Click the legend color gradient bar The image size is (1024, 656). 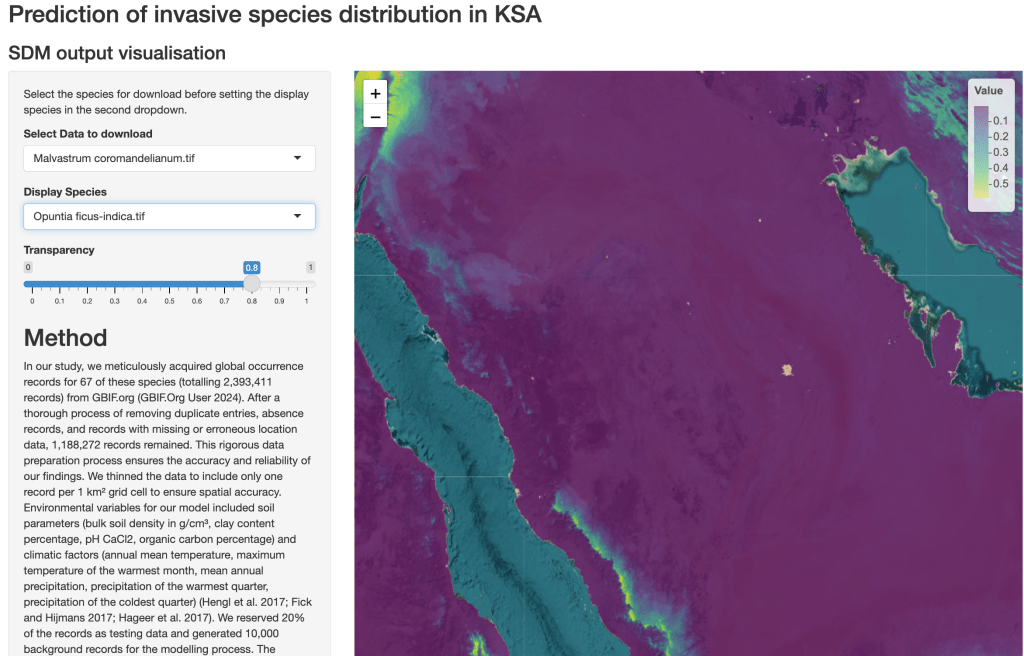coord(981,151)
